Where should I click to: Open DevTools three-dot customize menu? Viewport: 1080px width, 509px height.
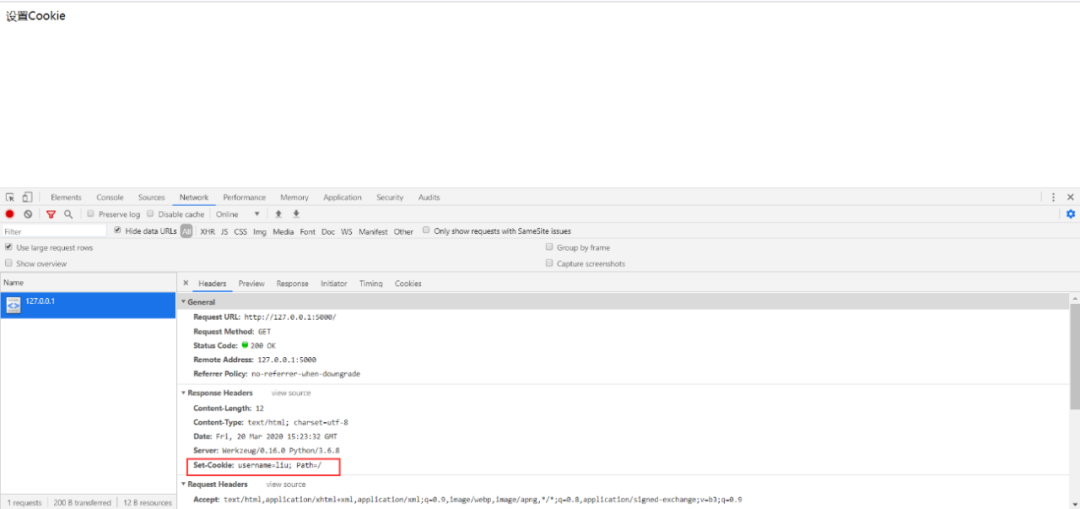1053,197
